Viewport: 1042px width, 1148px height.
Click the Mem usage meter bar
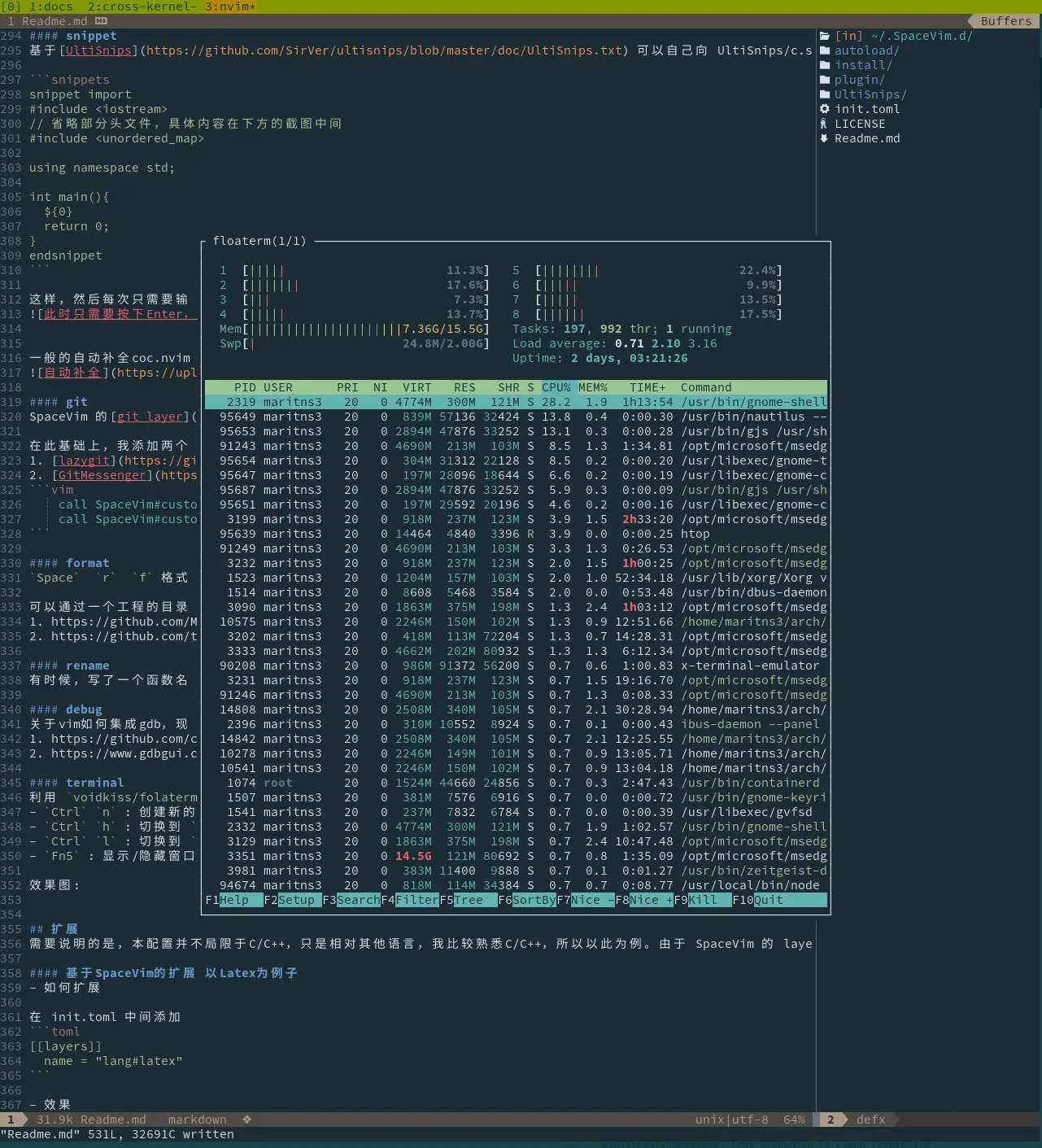click(x=355, y=329)
